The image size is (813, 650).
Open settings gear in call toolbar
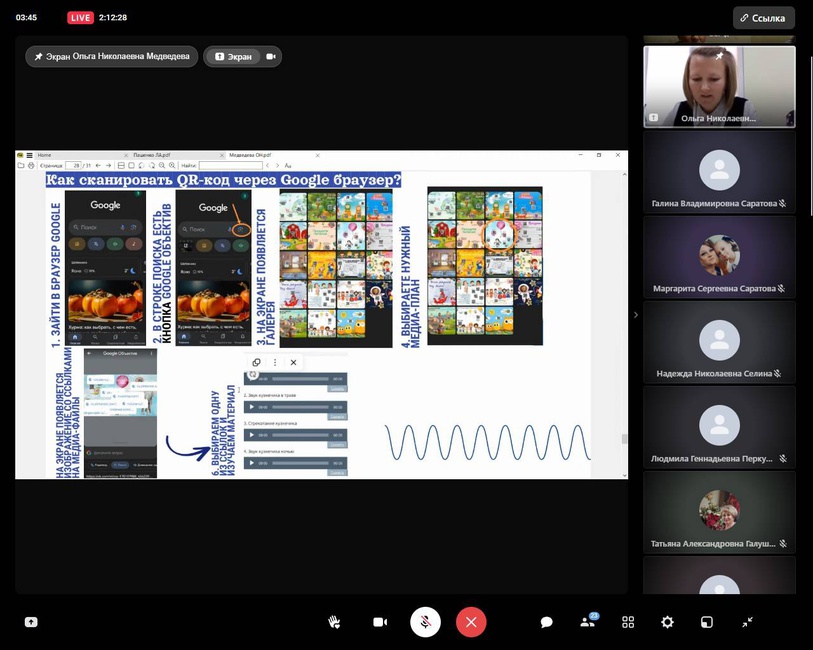click(667, 621)
